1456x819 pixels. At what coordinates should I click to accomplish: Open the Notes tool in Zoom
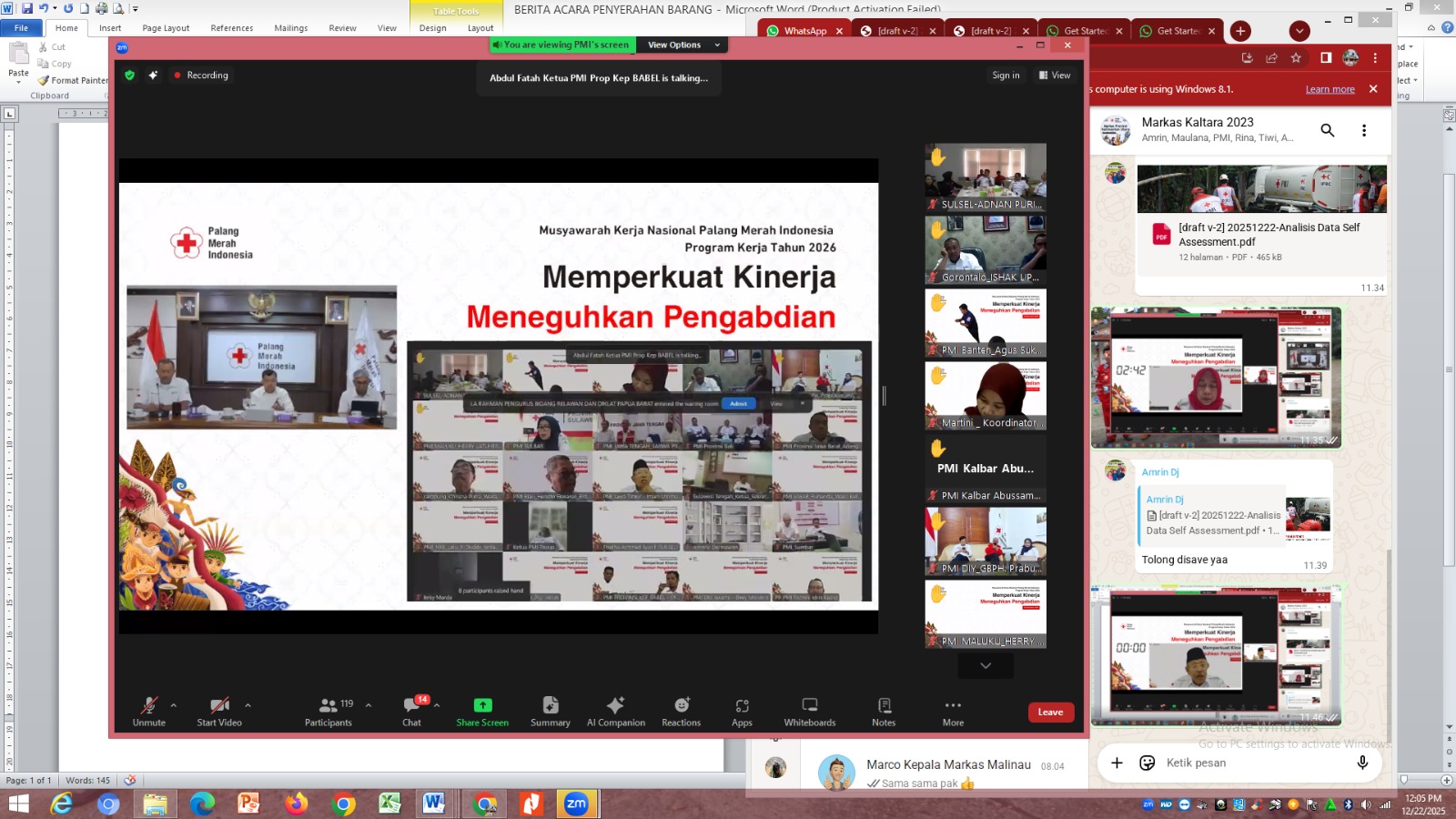(884, 711)
